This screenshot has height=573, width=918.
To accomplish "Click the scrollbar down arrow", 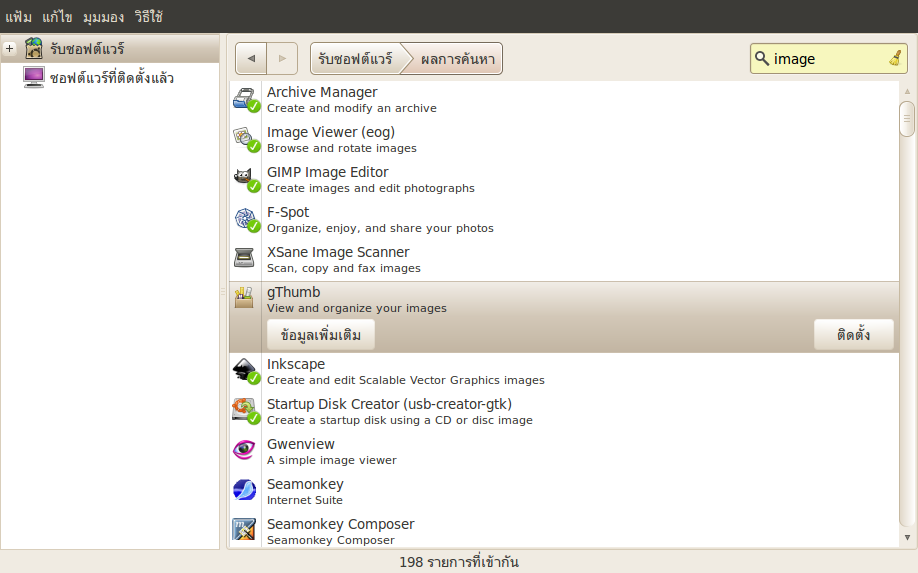I will [907, 537].
